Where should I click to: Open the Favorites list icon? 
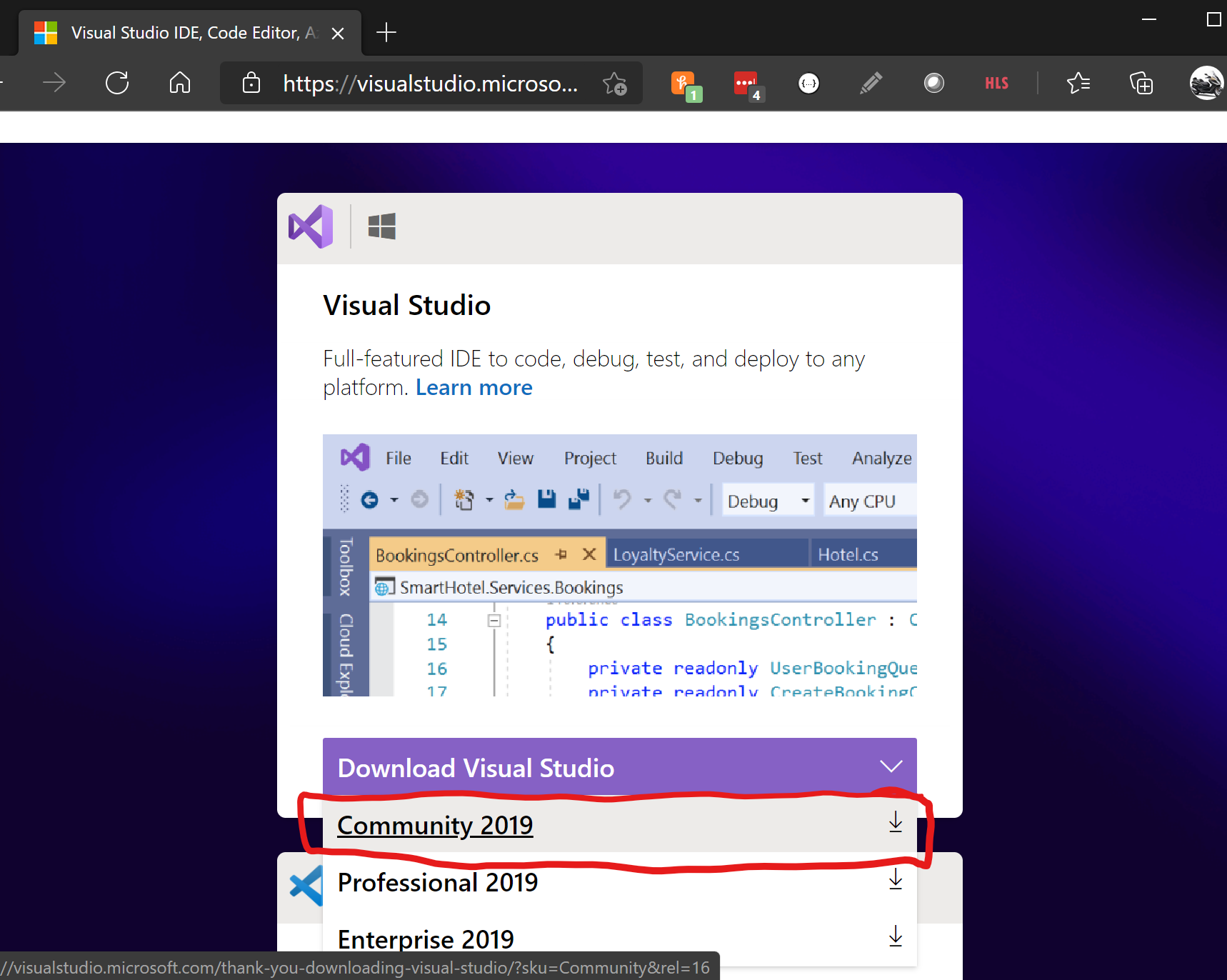(x=1078, y=84)
